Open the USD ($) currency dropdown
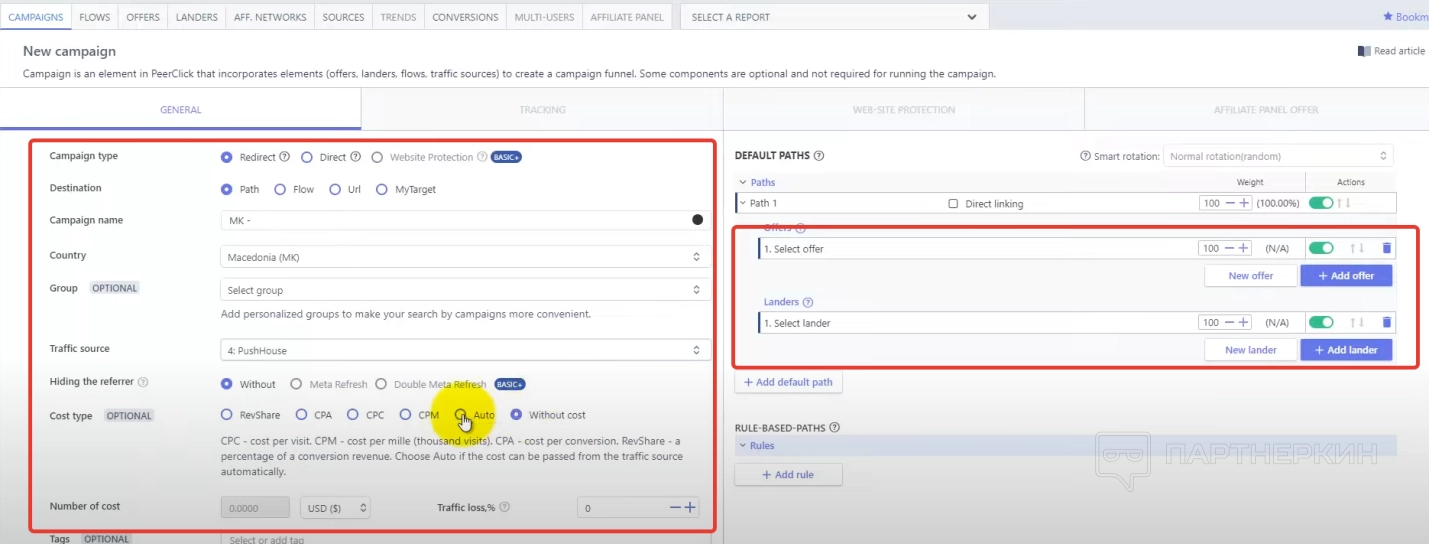This screenshot has height=544, width=1429. pyautogui.click(x=335, y=508)
